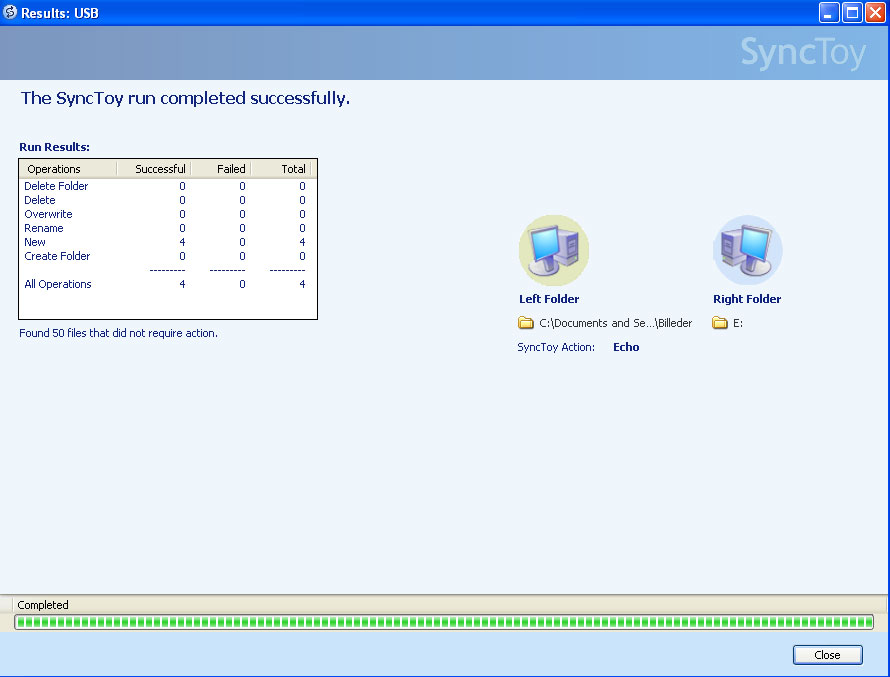Select the All Operations summary row

[x=58, y=284]
